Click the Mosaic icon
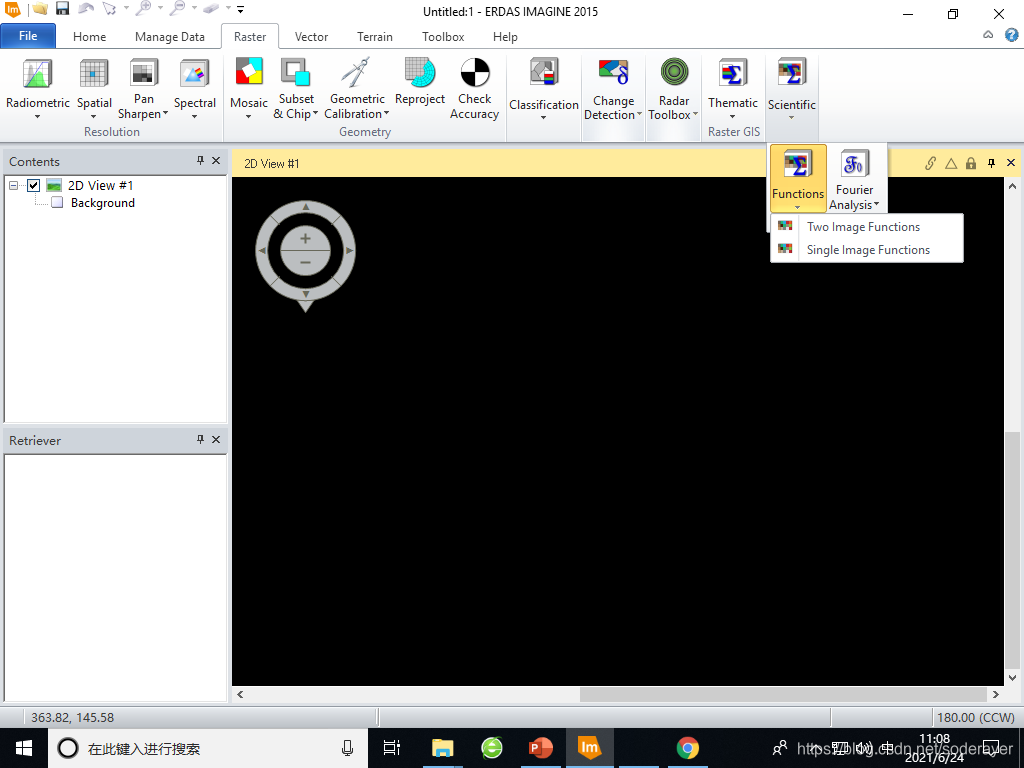The height and width of the screenshot is (768, 1024). click(249, 72)
